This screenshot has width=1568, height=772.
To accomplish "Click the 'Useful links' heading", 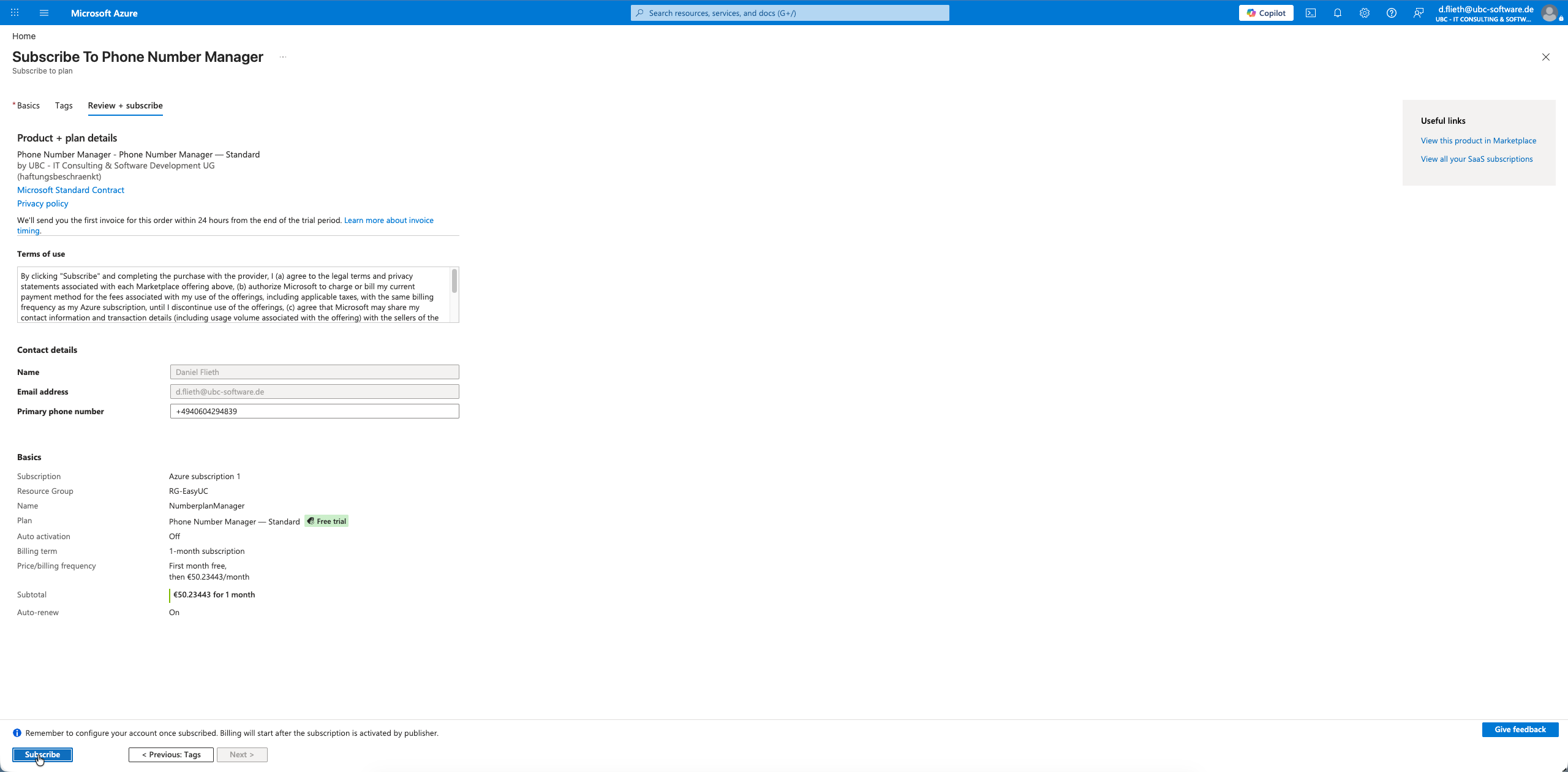I will pyautogui.click(x=1443, y=121).
